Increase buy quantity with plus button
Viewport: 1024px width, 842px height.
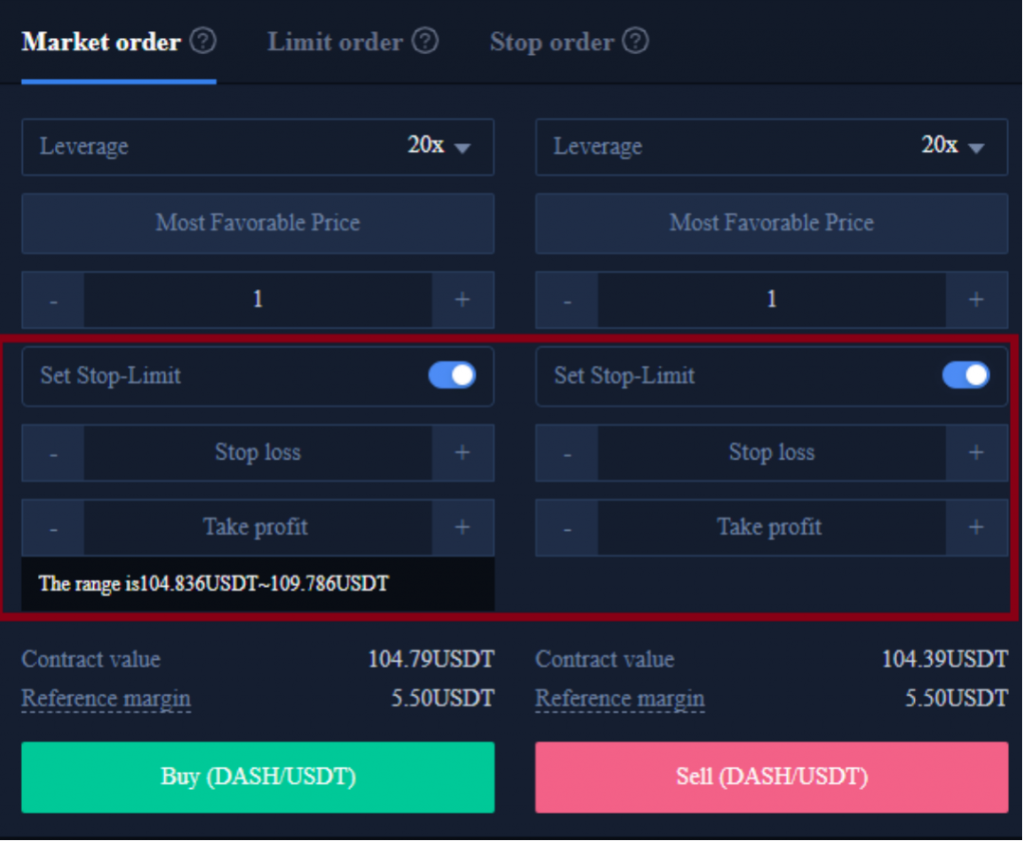click(462, 300)
